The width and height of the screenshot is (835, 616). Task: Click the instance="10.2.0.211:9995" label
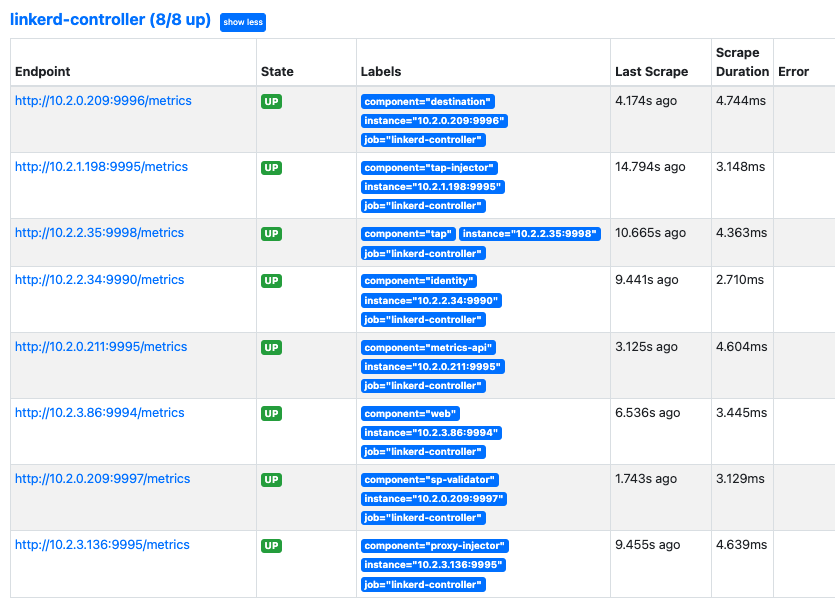coord(432,367)
